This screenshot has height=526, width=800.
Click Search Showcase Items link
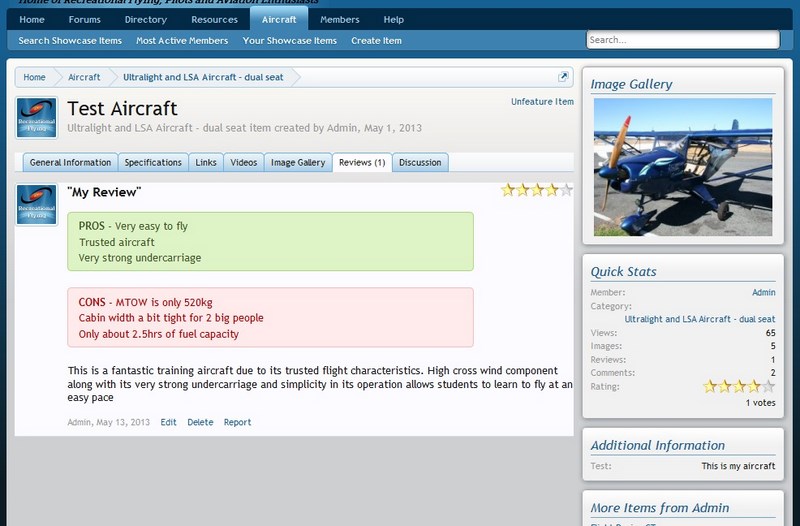point(70,40)
